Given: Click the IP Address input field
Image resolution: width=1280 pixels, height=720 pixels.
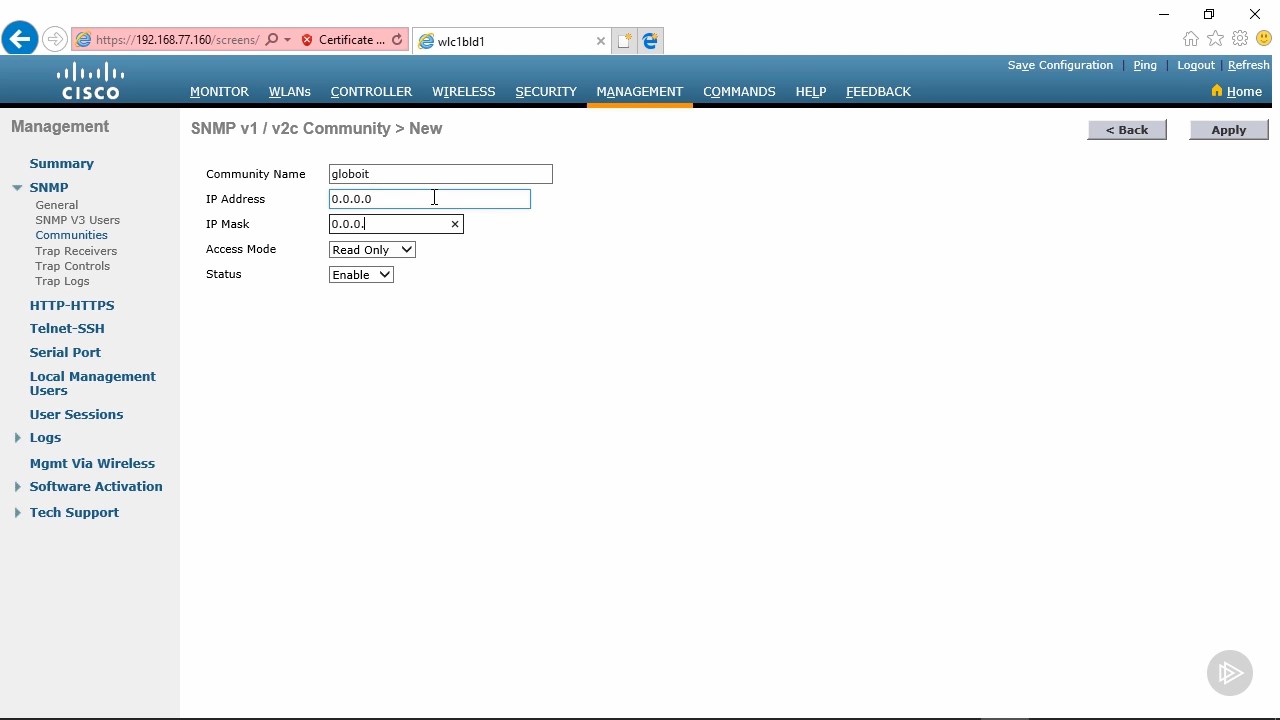Looking at the screenshot, I should (x=430, y=199).
